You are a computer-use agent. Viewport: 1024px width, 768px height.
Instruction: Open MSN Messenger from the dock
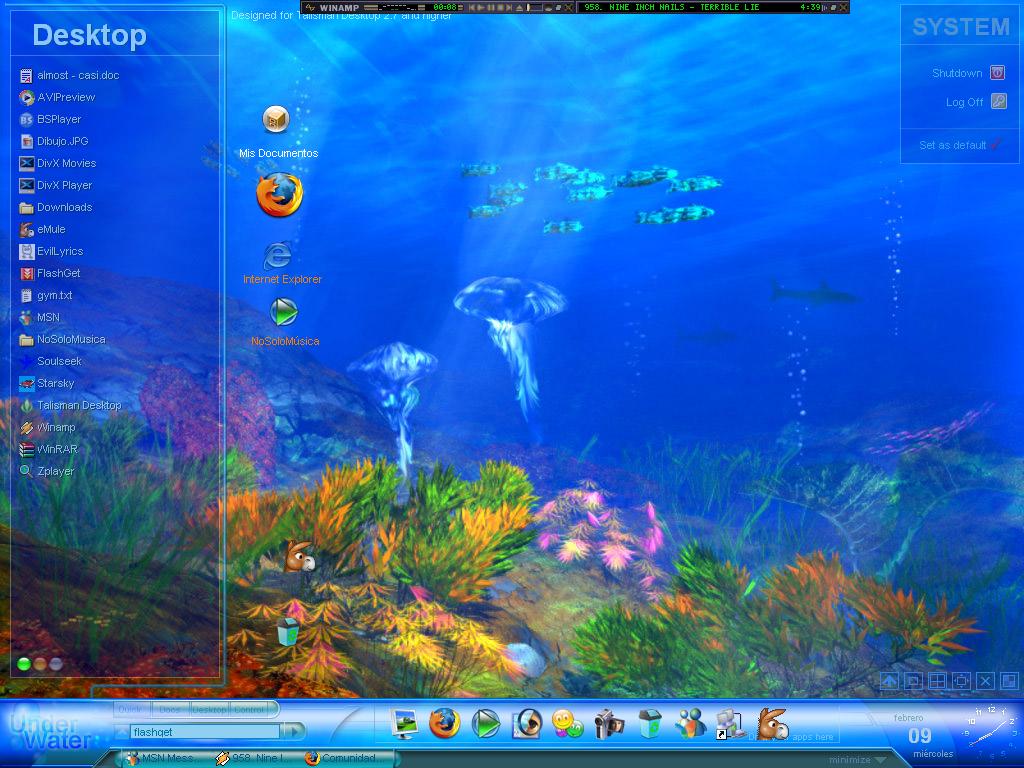[x=690, y=724]
